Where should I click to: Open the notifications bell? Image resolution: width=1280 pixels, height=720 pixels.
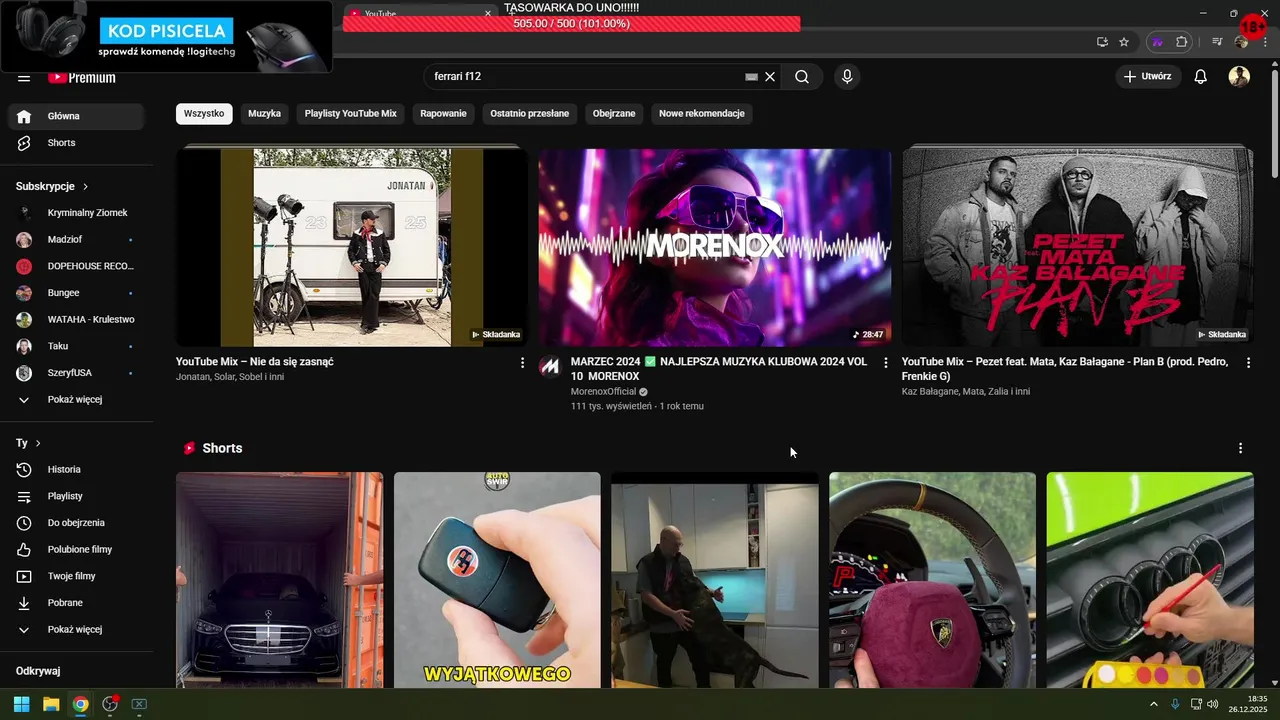[1201, 77]
